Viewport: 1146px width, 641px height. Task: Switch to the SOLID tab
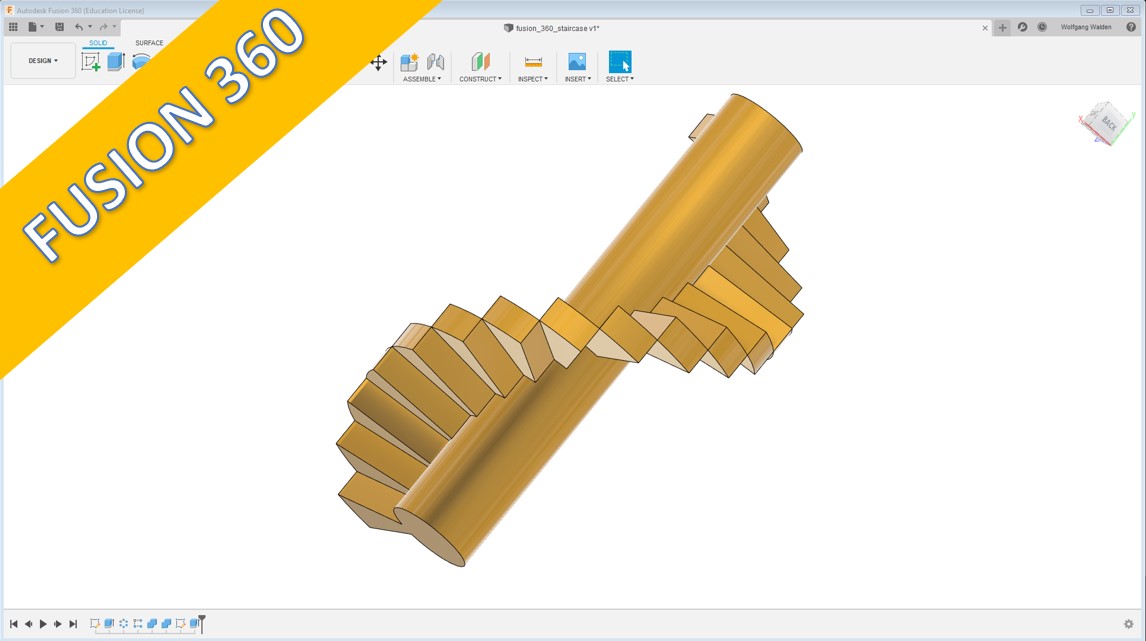pyautogui.click(x=98, y=43)
